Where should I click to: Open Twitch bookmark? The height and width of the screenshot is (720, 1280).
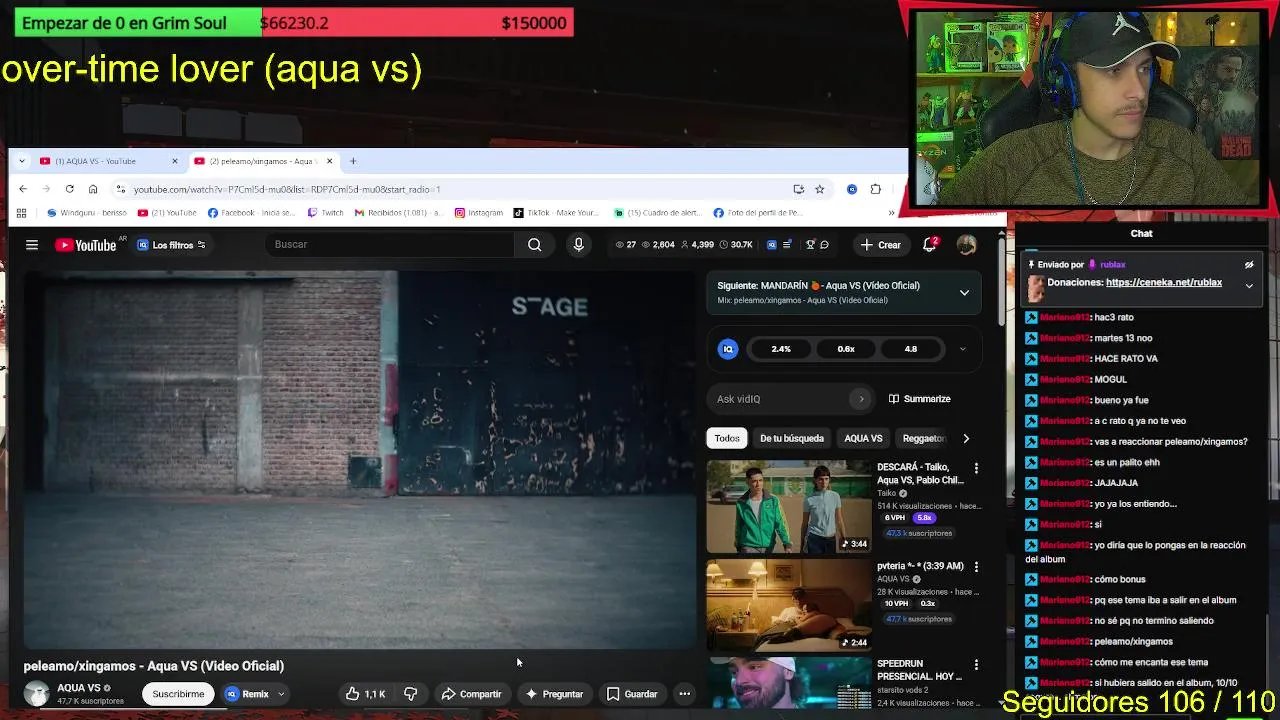[326, 213]
